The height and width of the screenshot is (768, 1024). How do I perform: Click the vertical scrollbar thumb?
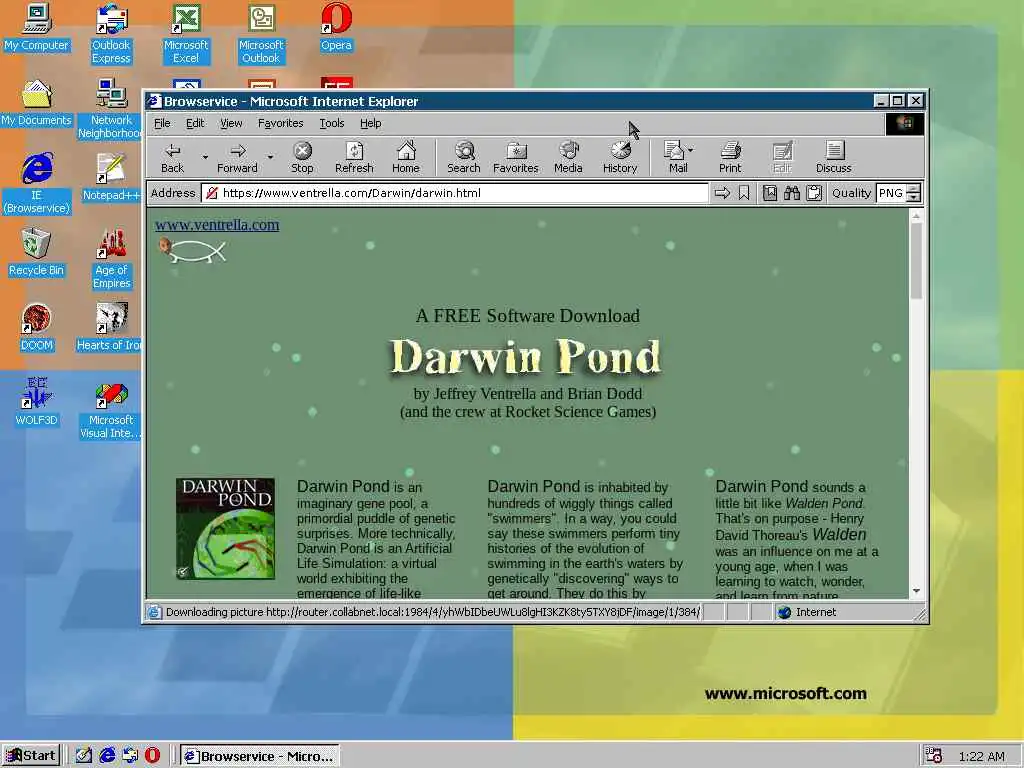pyautogui.click(x=916, y=261)
